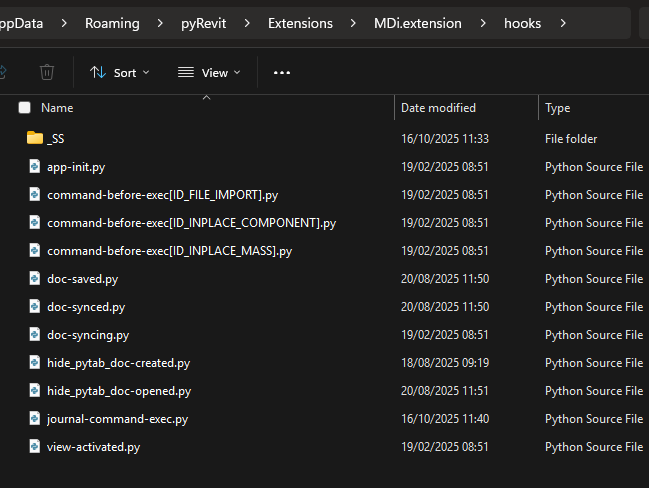Click the date modified of app-init.py
Image resolution: width=649 pixels, height=488 pixels.
(445, 167)
